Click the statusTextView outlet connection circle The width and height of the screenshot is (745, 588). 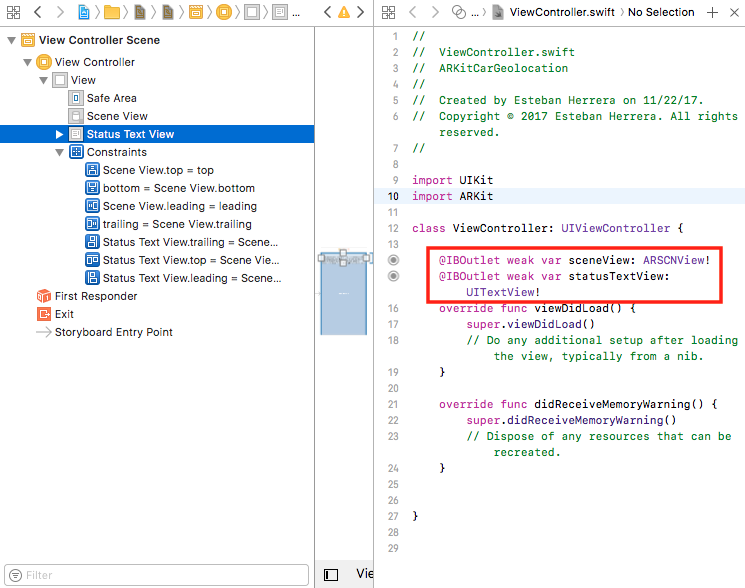tap(393, 276)
